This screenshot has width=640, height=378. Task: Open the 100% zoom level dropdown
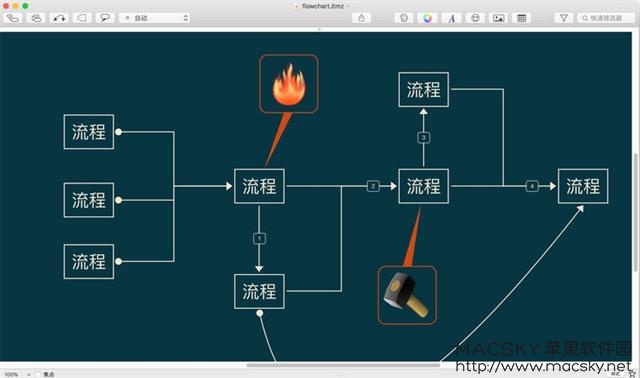coord(17,374)
